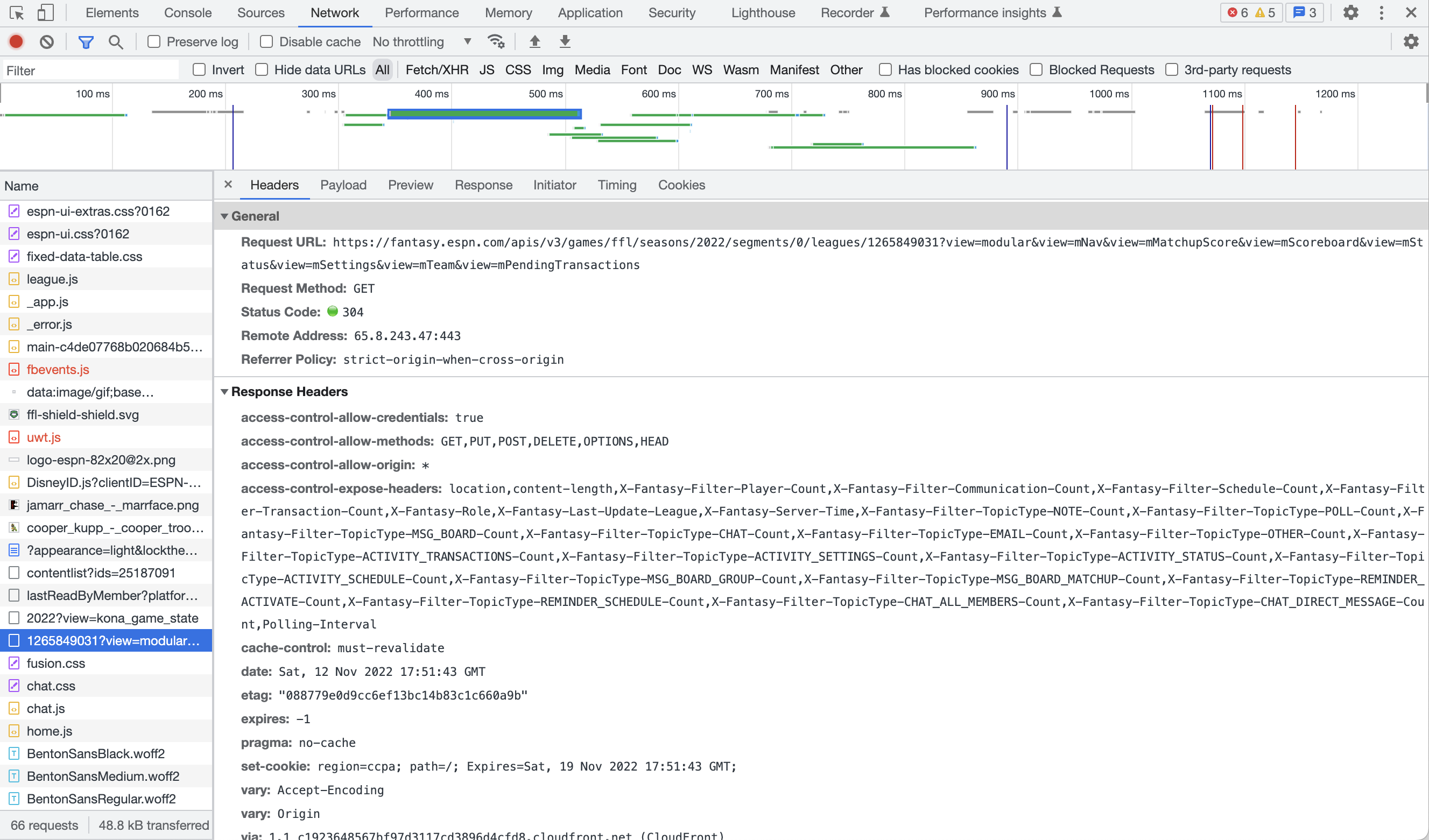
Task: Open the Performance tab
Action: (x=422, y=12)
